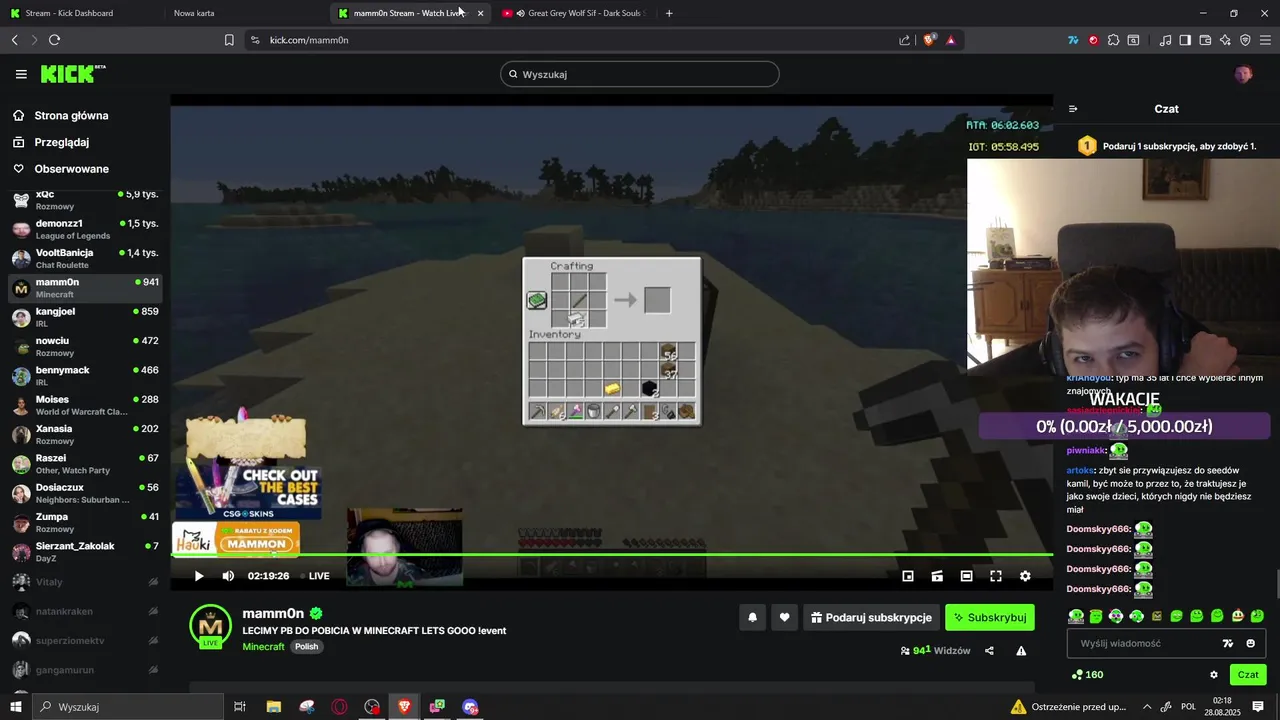
Task: Open mamm0n channel avatar
Action: (211, 625)
